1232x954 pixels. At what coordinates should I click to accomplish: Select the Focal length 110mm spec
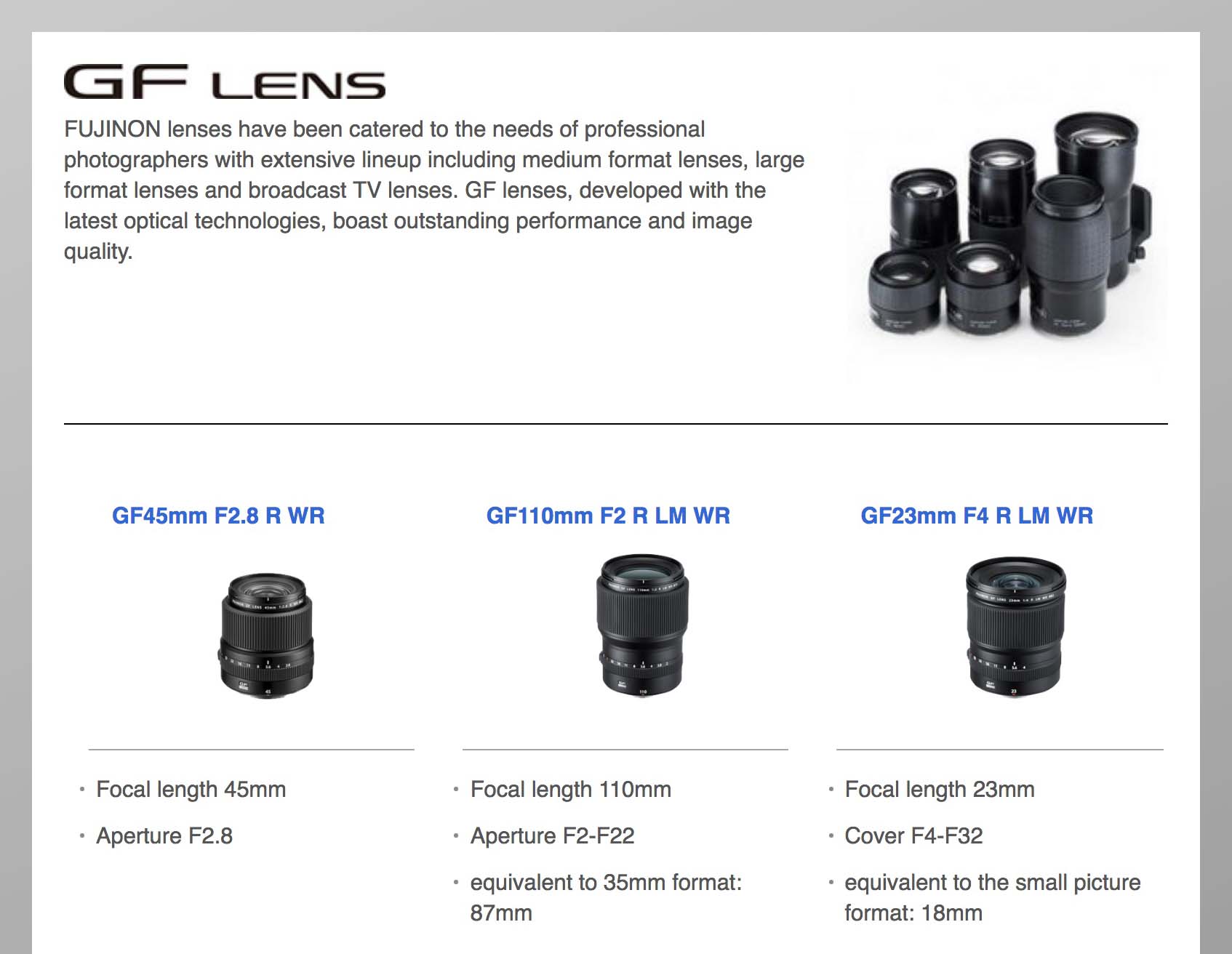pyautogui.click(x=571, y=789)
